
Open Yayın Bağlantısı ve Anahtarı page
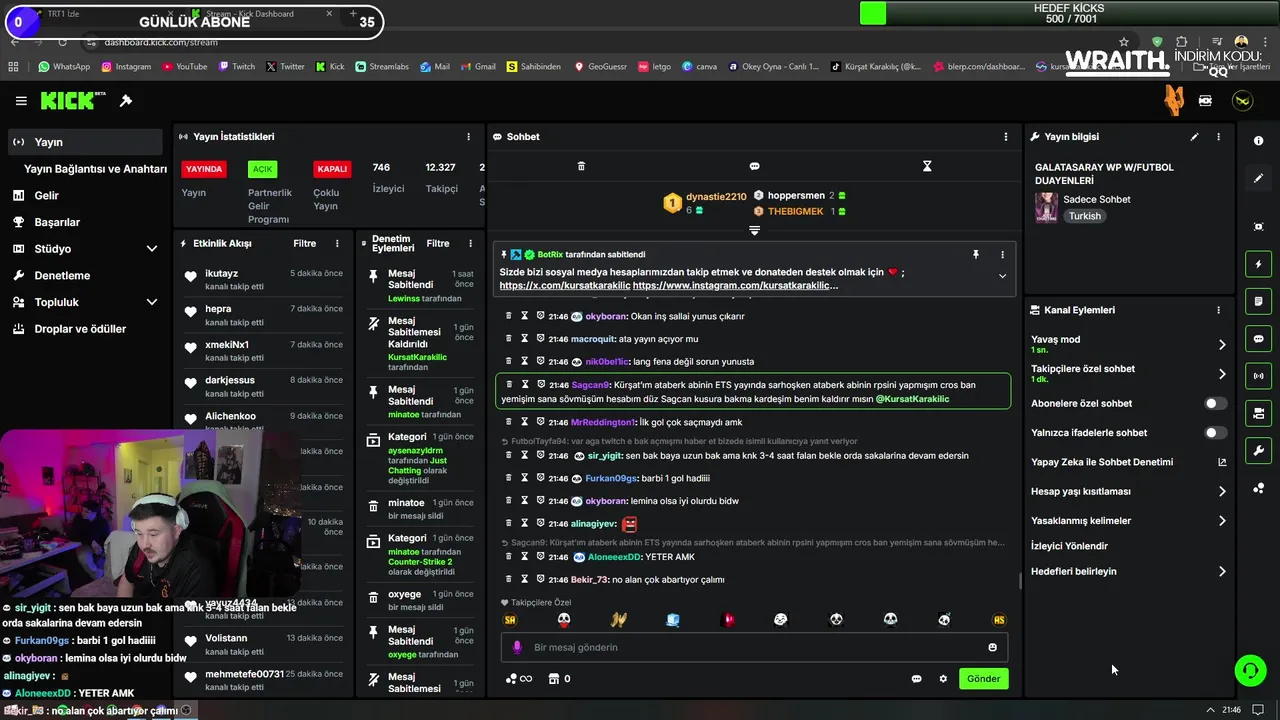[95, 169]
